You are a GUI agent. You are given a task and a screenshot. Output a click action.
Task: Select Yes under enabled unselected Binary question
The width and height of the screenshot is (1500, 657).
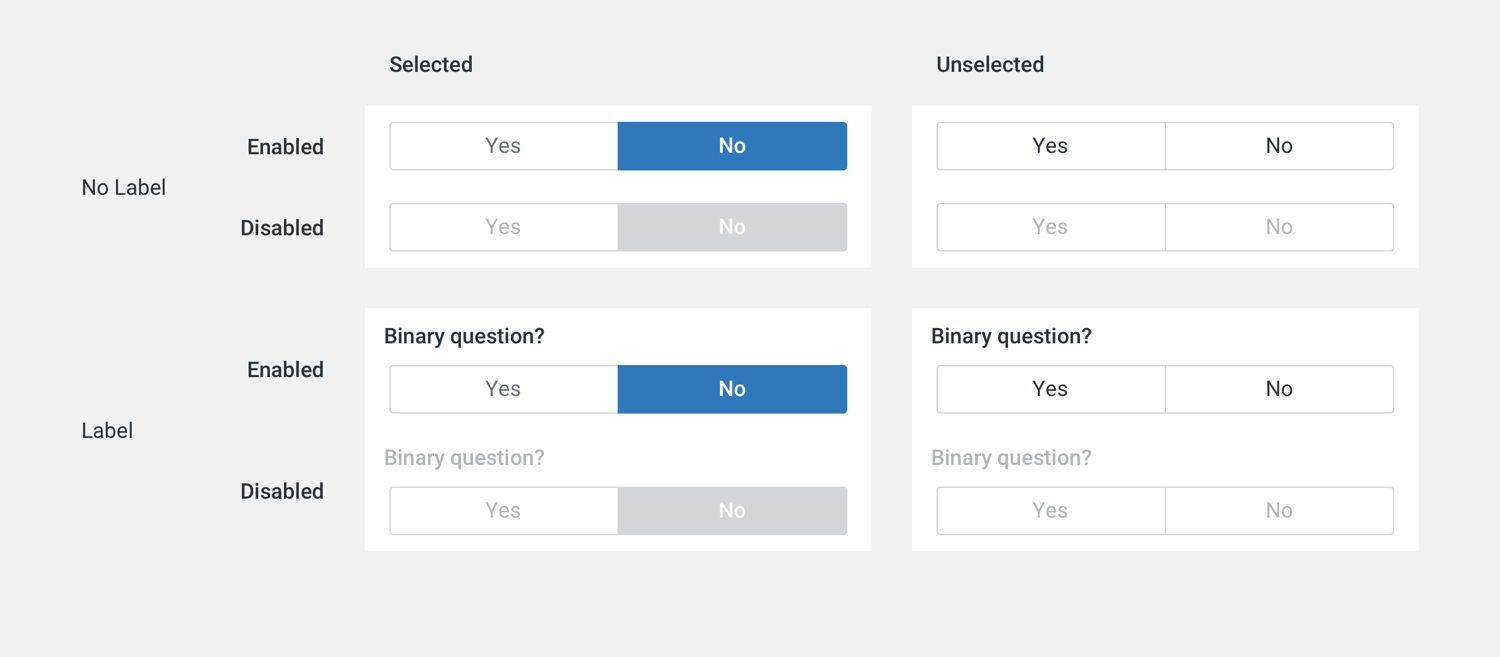click(x=1051, y=389)
